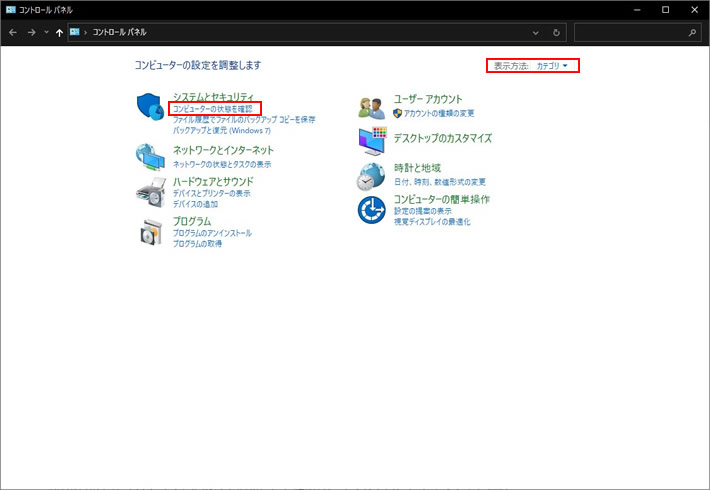Open アカウントの種類の変更 link
Screen dimensions: 710x490
[x=439, y=113]
